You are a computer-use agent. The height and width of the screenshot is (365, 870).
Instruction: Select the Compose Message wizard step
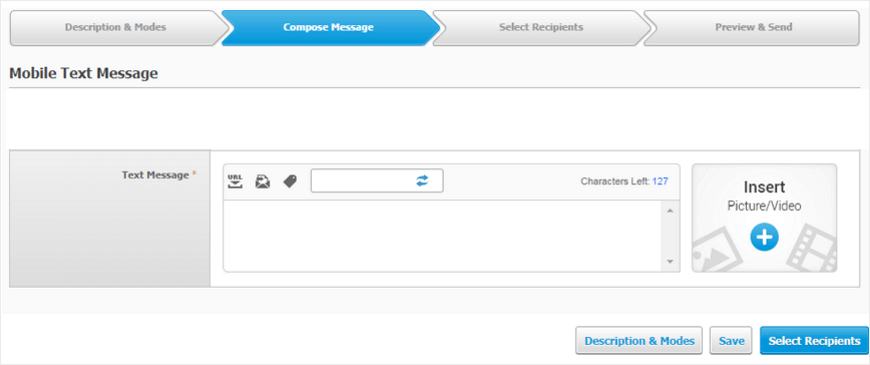[328, 27]
